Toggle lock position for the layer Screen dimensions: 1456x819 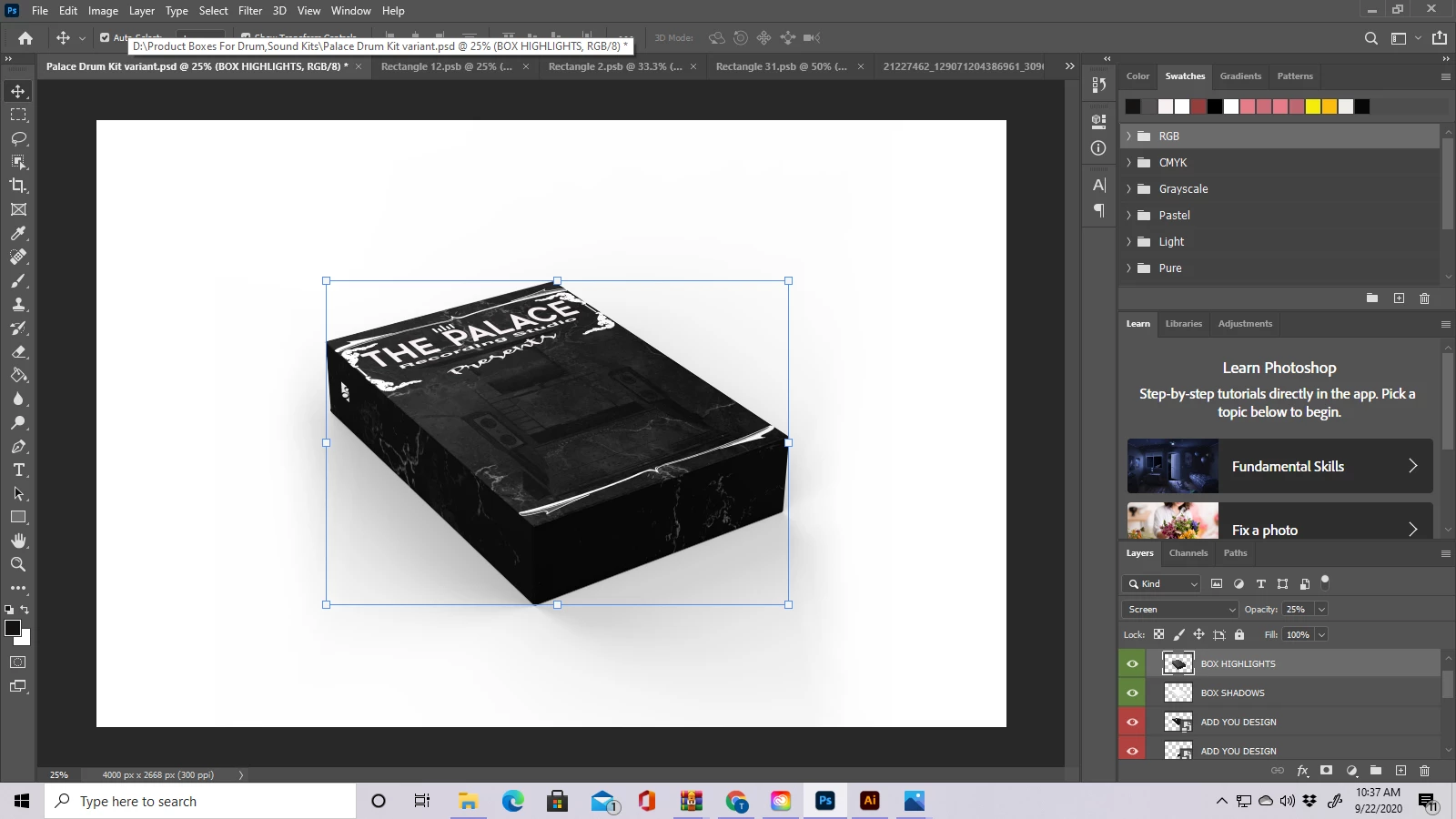pos(1198,634)
